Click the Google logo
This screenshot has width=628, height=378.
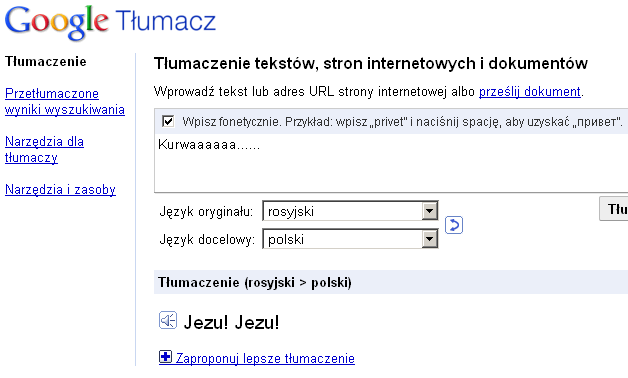coord(56,22)
